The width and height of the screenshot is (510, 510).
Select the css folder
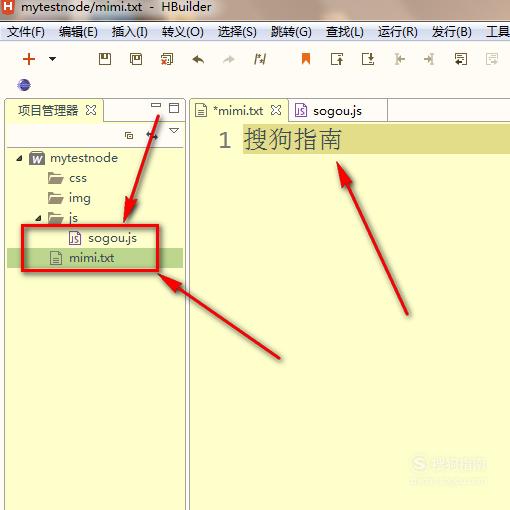click(x=67, y=178)
